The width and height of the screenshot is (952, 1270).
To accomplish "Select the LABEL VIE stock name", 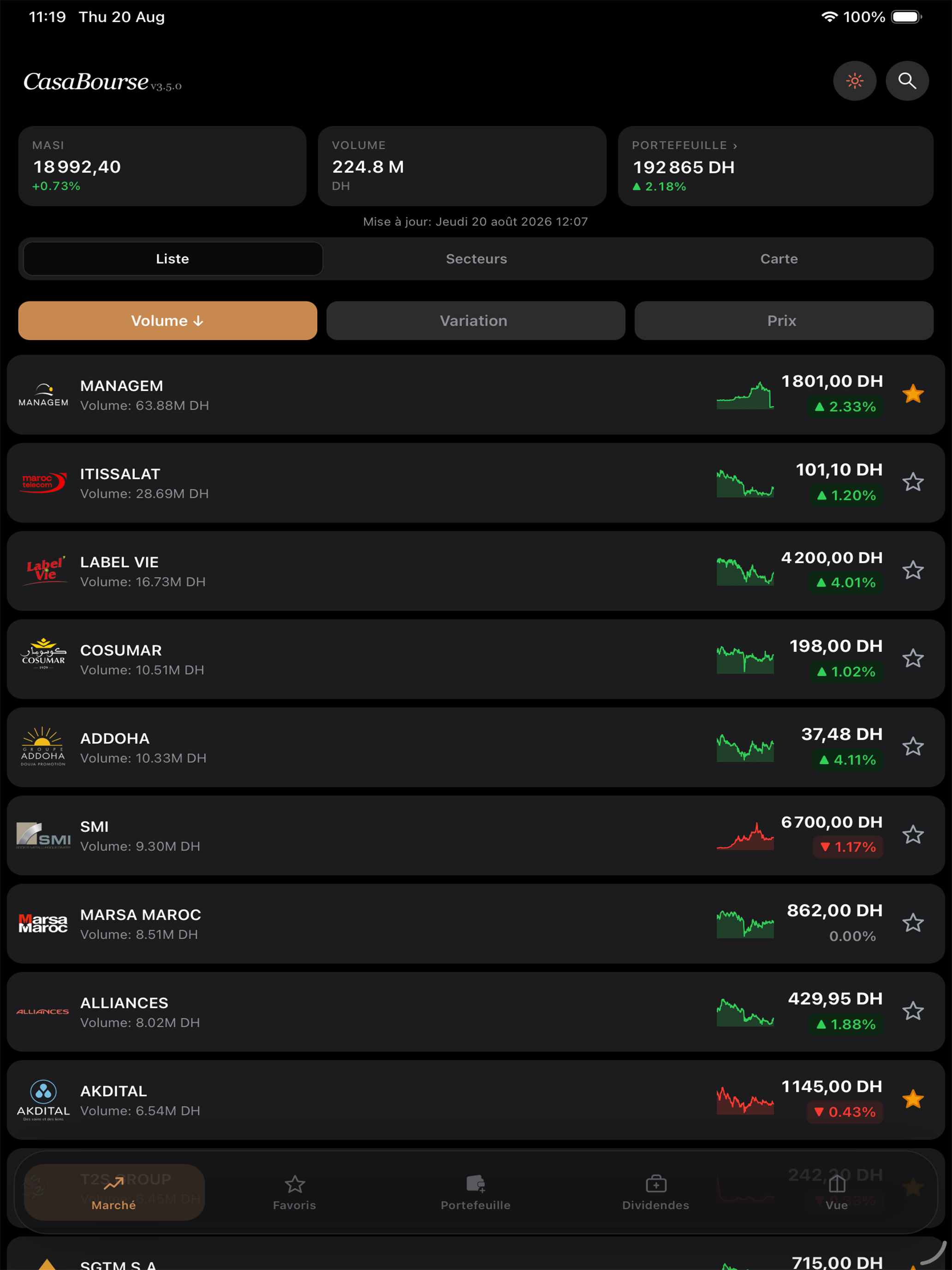I will [x=119, y=562].
